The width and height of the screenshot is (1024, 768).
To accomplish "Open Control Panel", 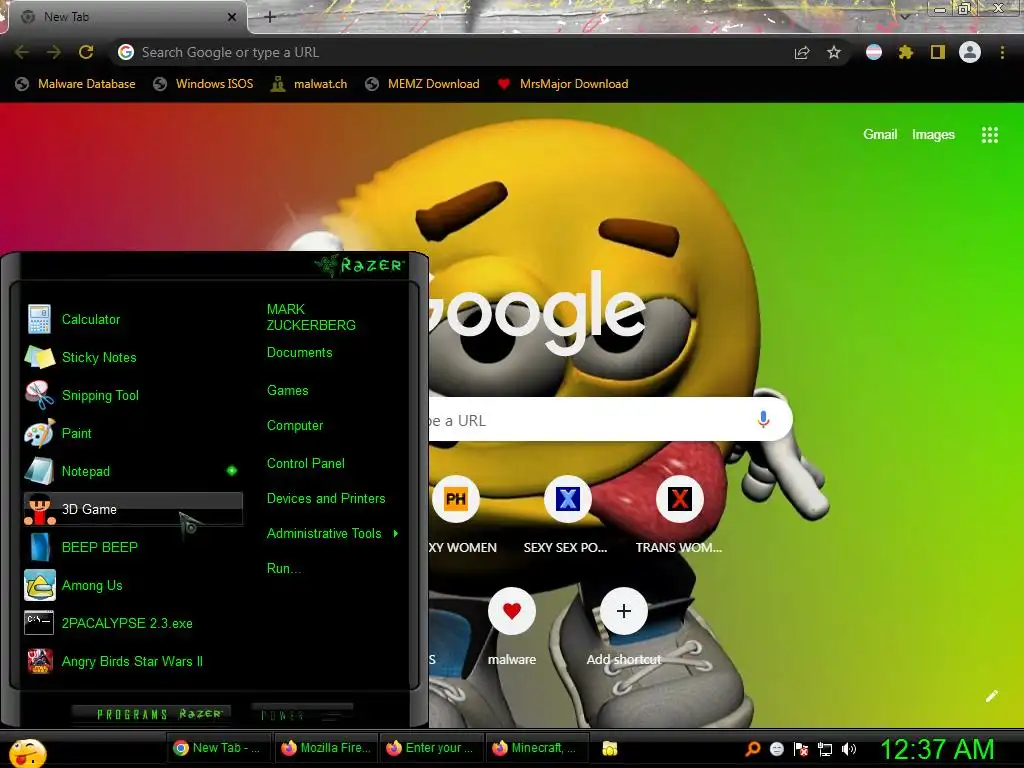I will 306,464.
